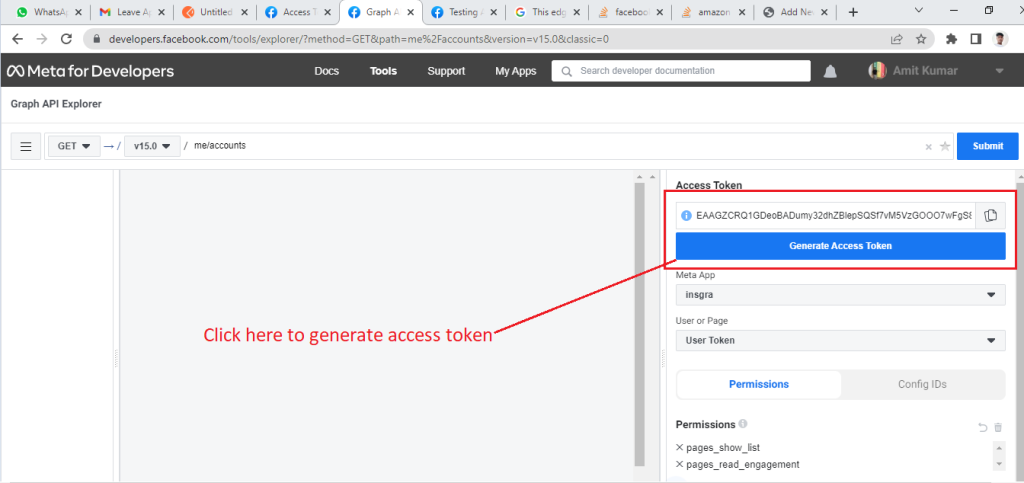Open the Docs menu in the header
The height and width of the screenshot is (483, 1024).
[326, 71]
